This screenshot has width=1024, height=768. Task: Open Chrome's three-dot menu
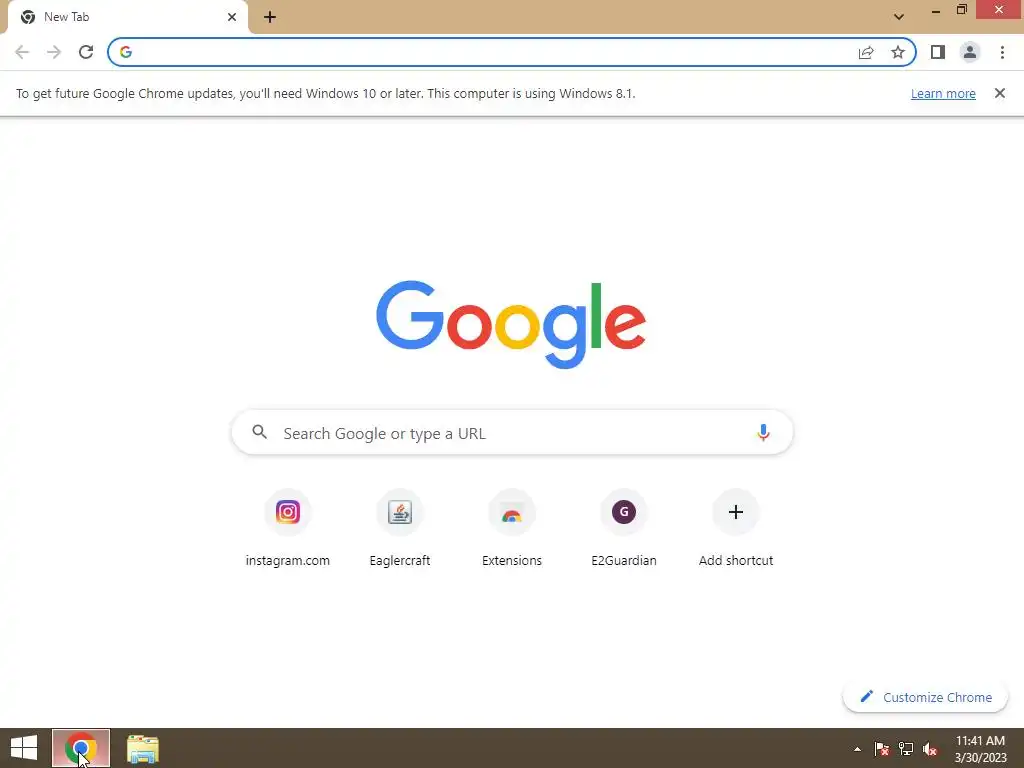point(1002,52)
